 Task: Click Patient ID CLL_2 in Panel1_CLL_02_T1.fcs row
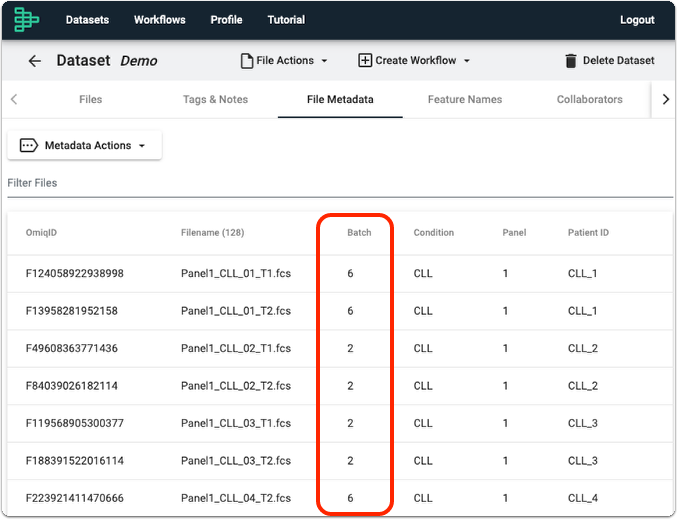coord(582,348)
